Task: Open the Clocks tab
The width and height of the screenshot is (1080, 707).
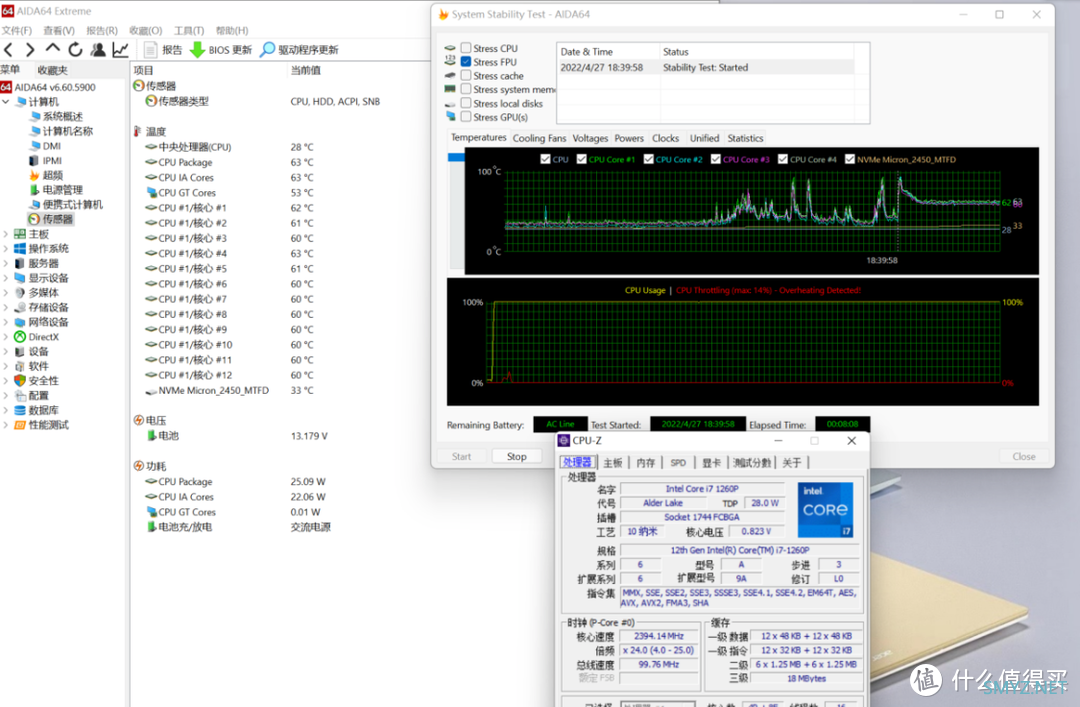Action: click(665, 138)
